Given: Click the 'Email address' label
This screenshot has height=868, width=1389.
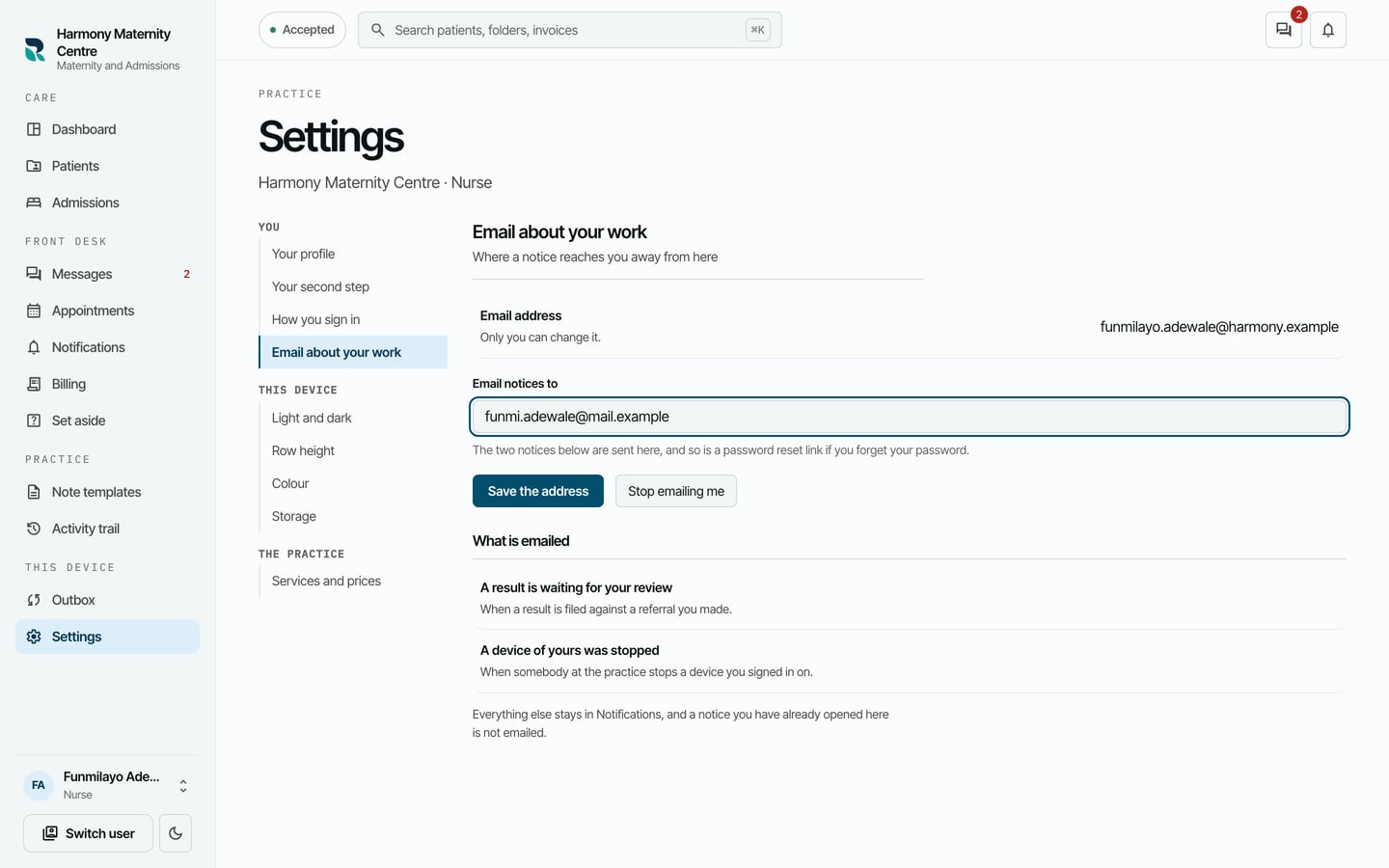Looking at the screenshot, I should click(521, 315).
